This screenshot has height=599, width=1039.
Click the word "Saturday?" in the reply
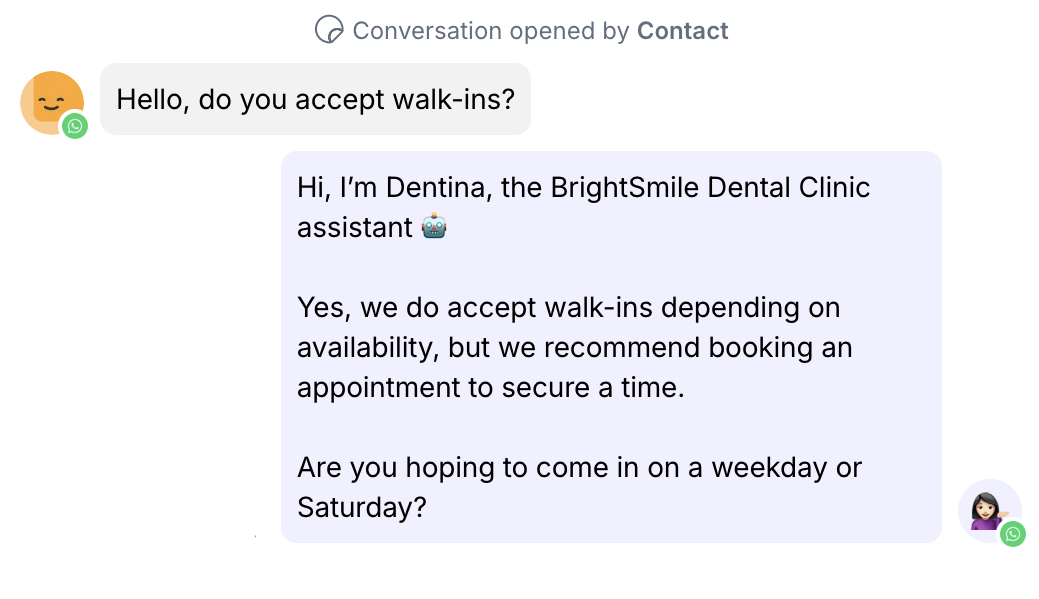coord(362,507)
